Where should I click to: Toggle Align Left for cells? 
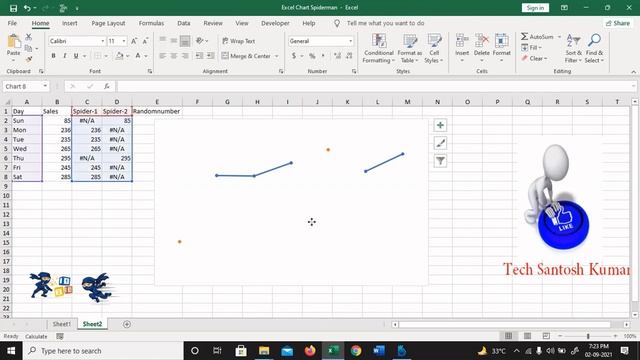tap(162, 56)
